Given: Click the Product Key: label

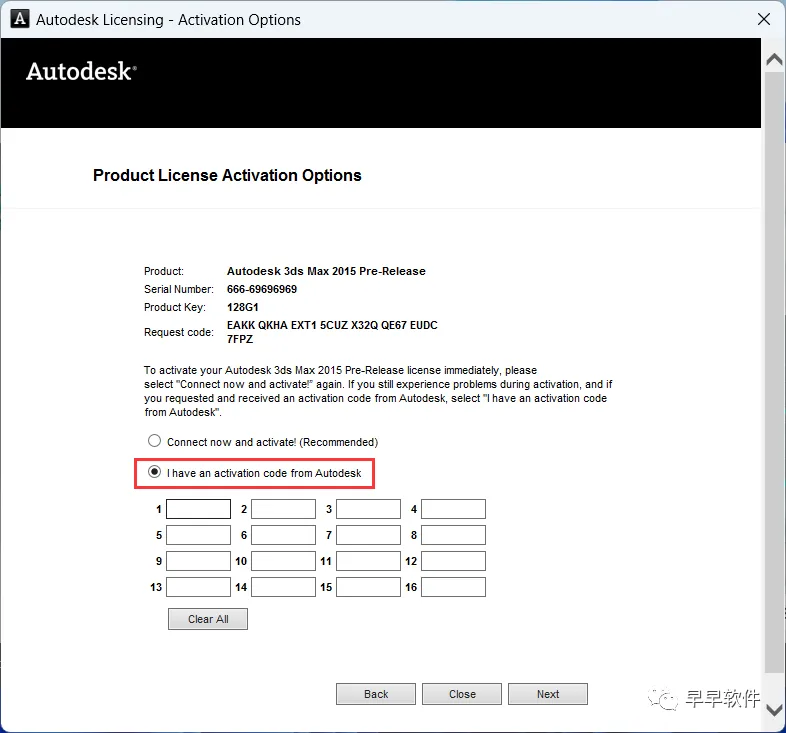Looking at the screenshot, I should [x=175, y=307].
